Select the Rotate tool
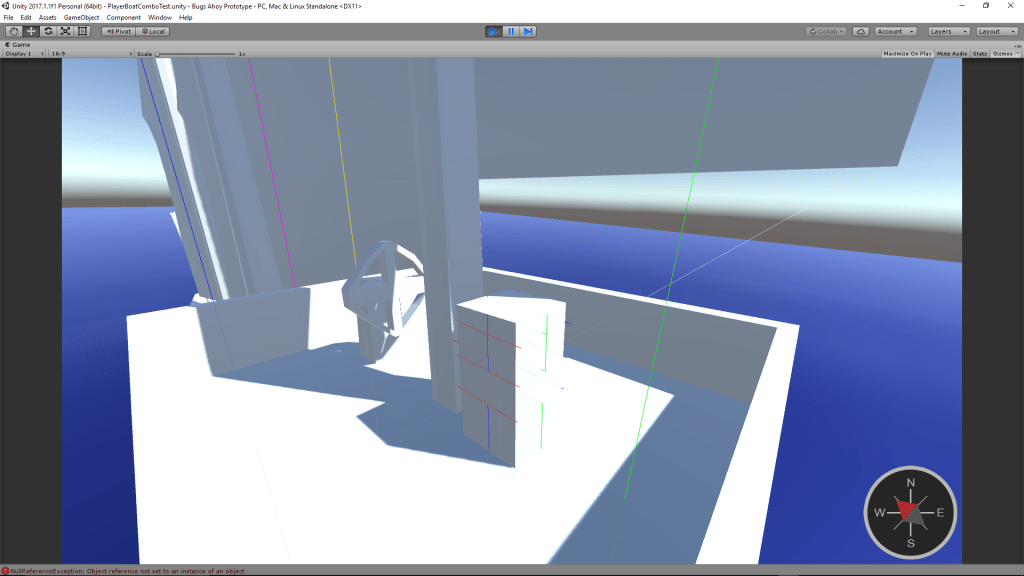 click(x=48, y=31)
